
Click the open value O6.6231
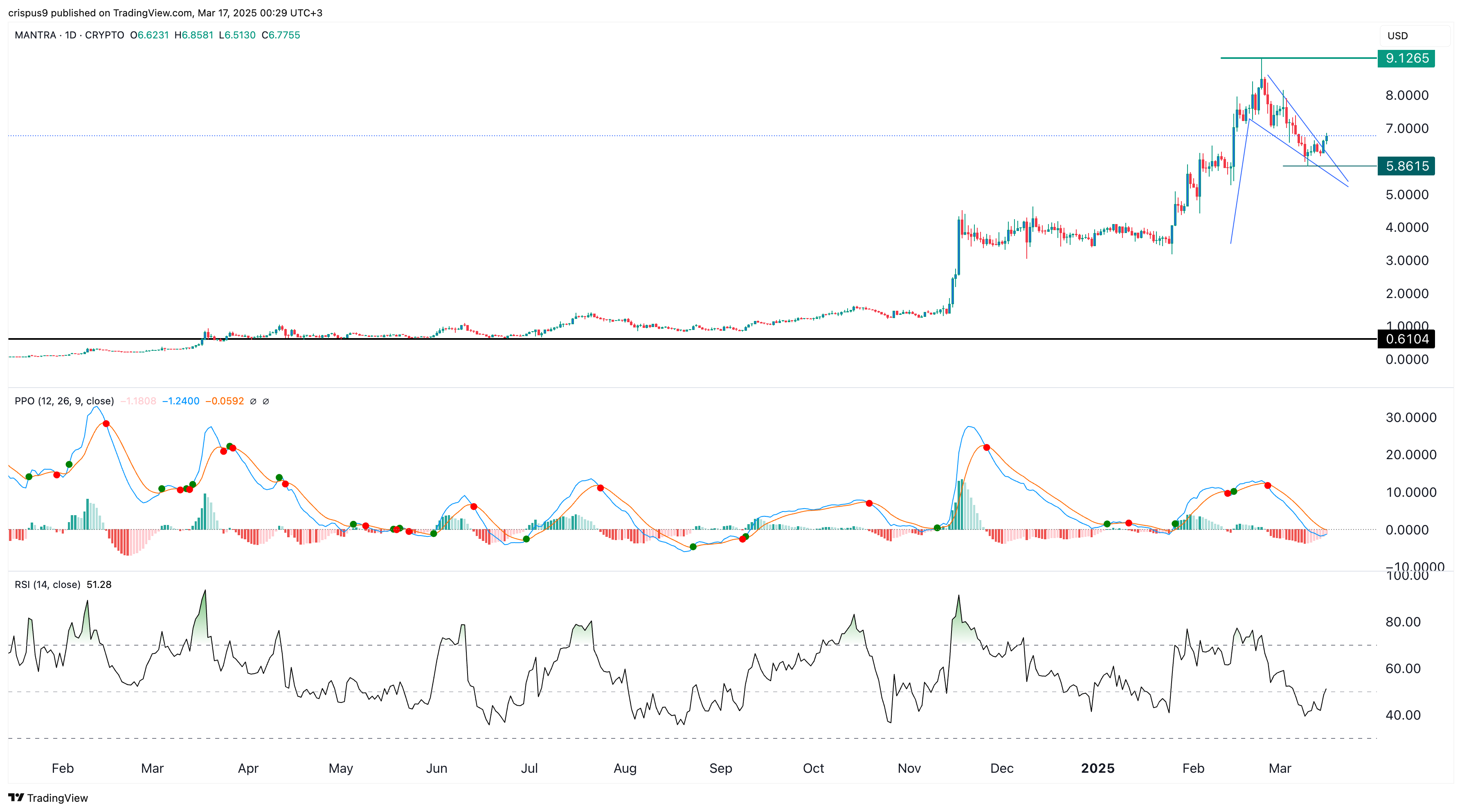[149, 35]
